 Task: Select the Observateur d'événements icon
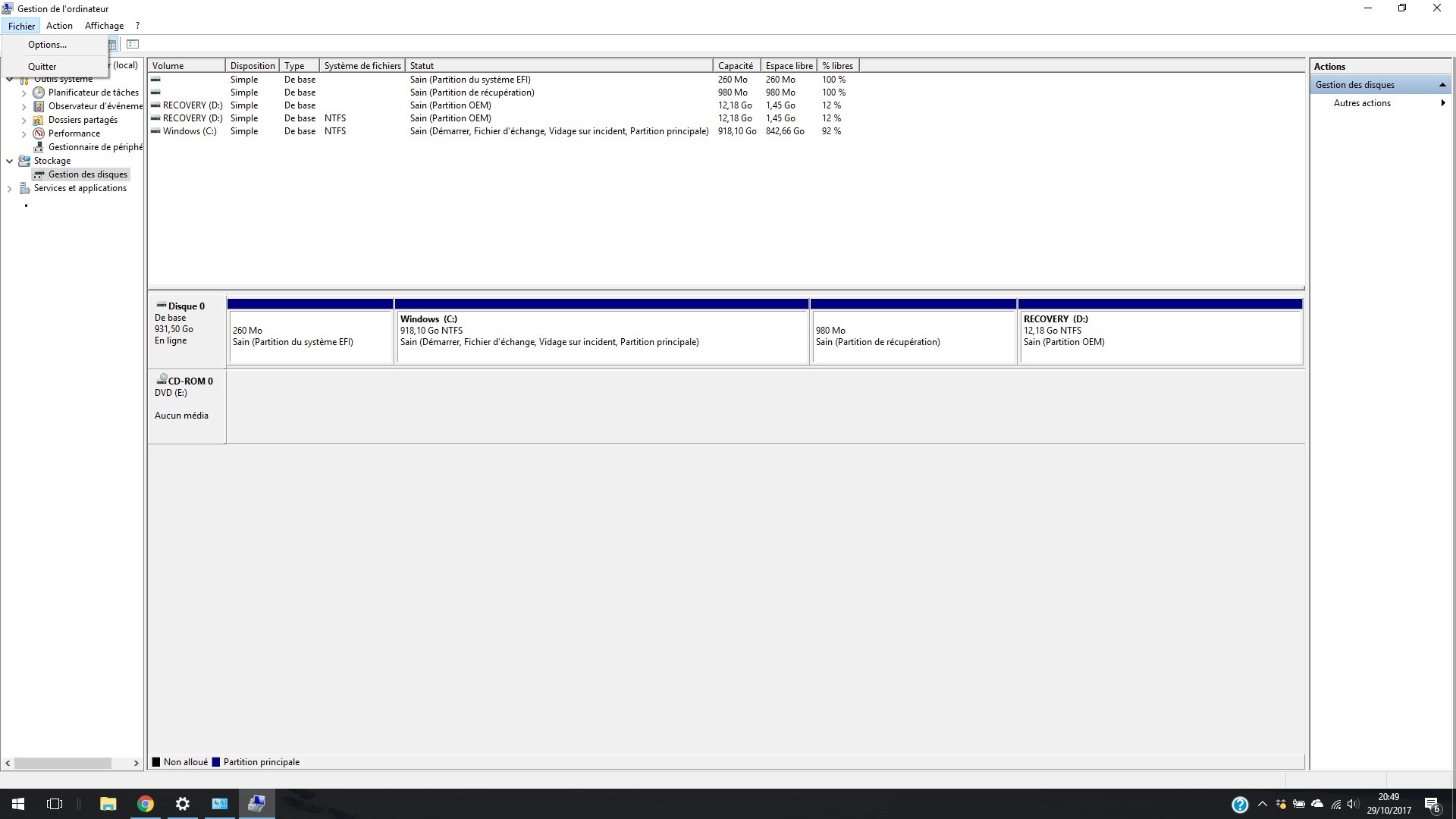[x=39, y=106]
